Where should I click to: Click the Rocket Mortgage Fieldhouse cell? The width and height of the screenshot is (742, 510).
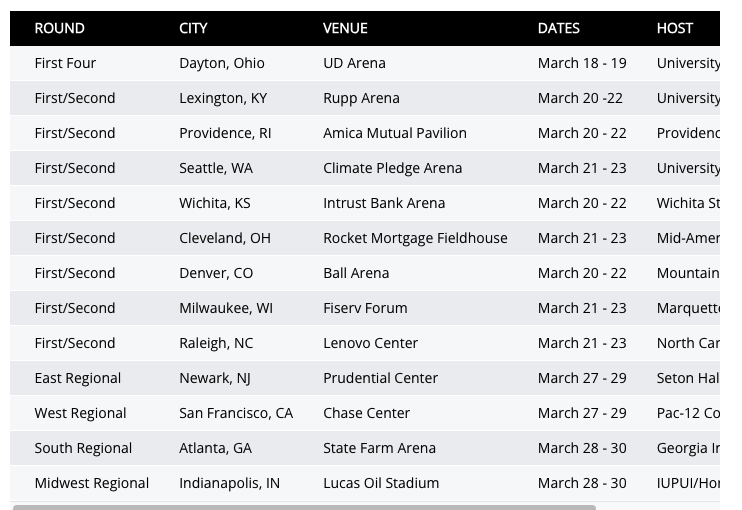click(415, 238)
